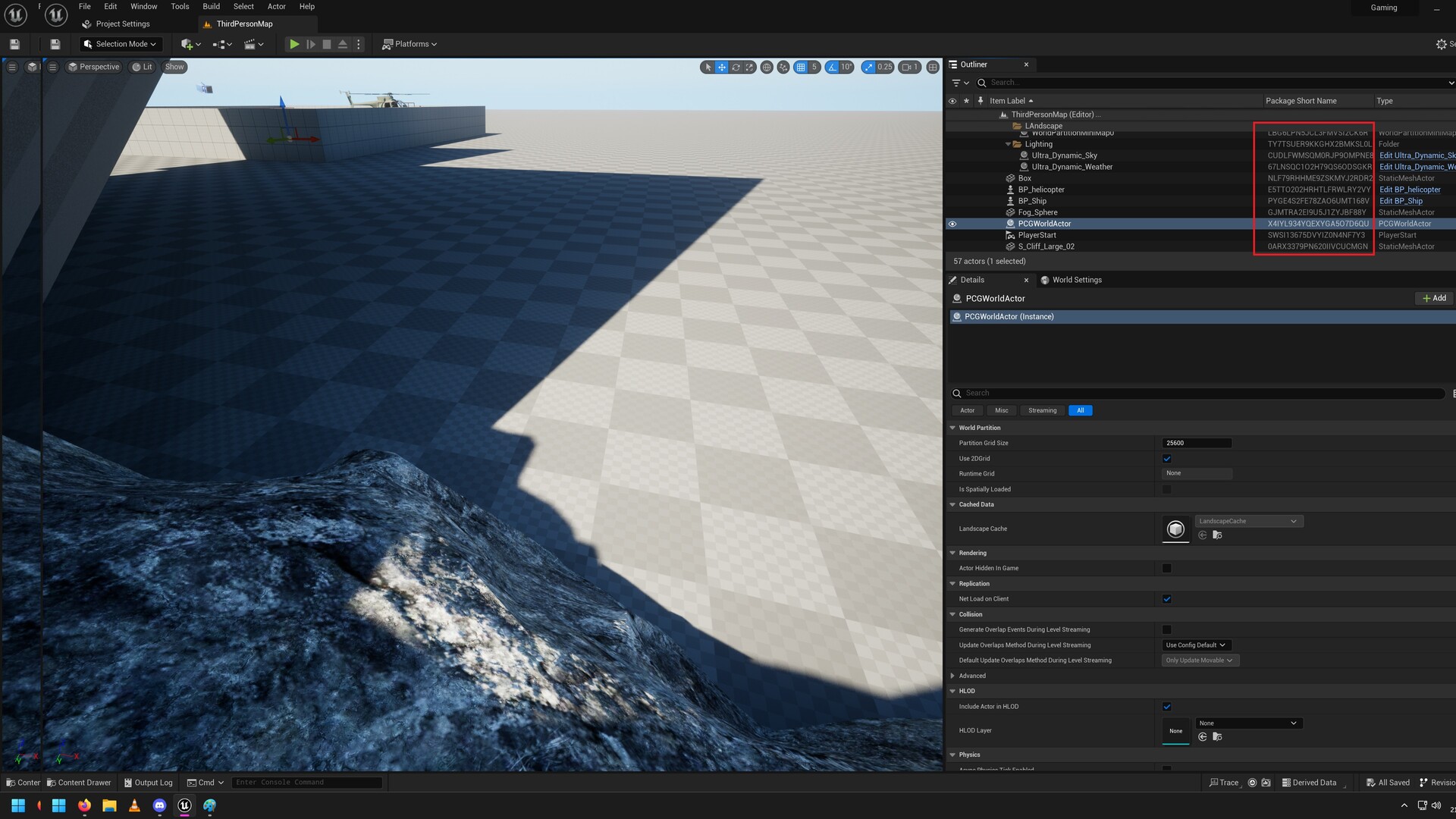Screen dimensions: 1456x819
Task: Open the Selection Mode dropdown
Action: pyautogui.click(x=121, y=44)
